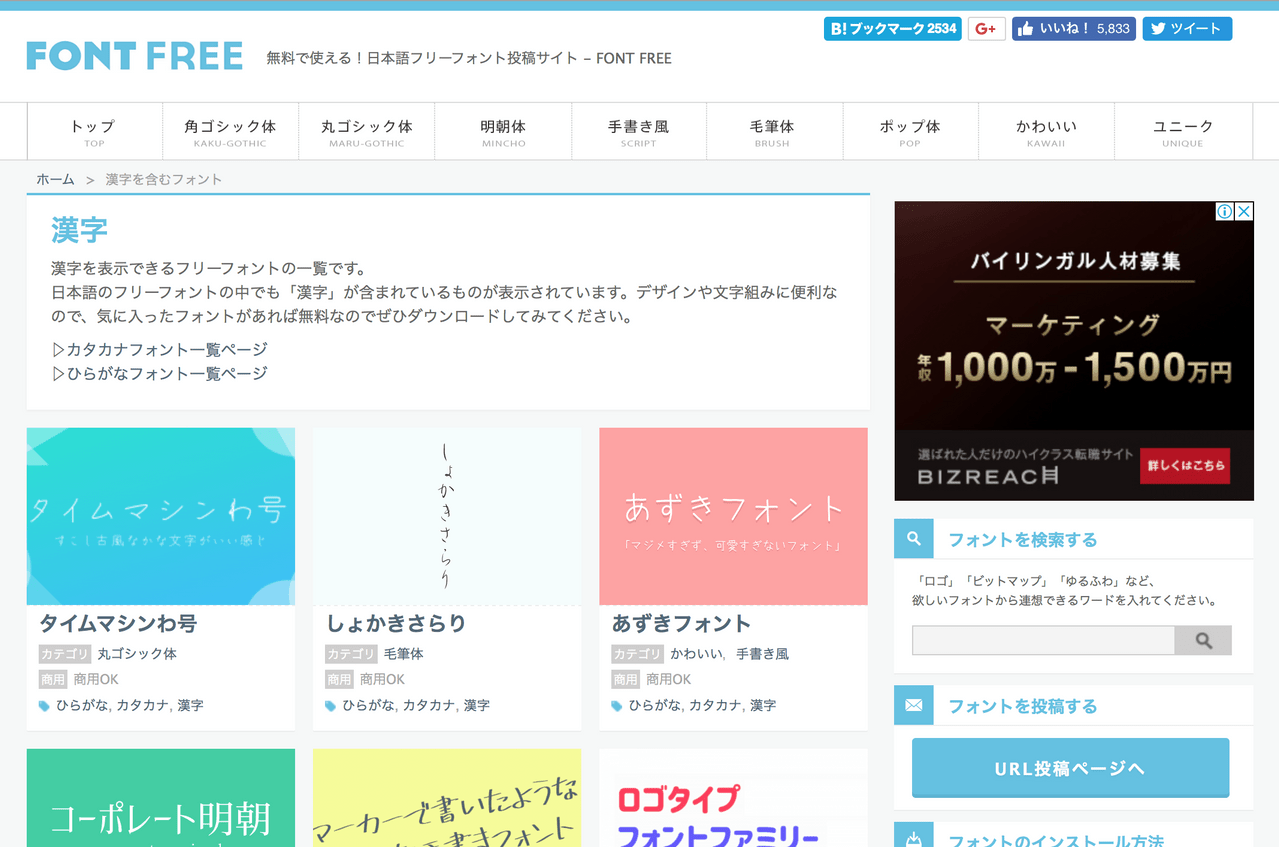Open the タイムマシンわ号 preview thumbnail
The height and width of the screenshot is (847, 1279).
(x=161, y=516)
